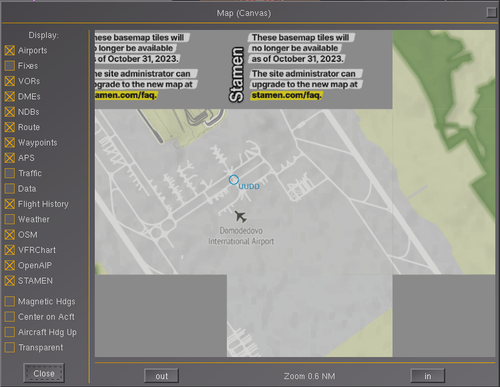
Task: Toggle the Transparent checkbox
Action: click(10, 347)
